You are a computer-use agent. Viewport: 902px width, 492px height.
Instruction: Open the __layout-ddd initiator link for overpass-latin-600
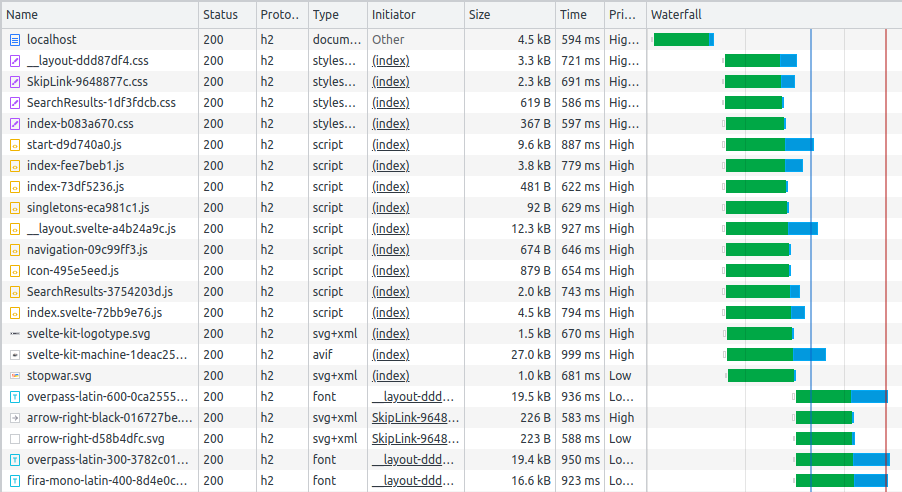click(412, 396)
